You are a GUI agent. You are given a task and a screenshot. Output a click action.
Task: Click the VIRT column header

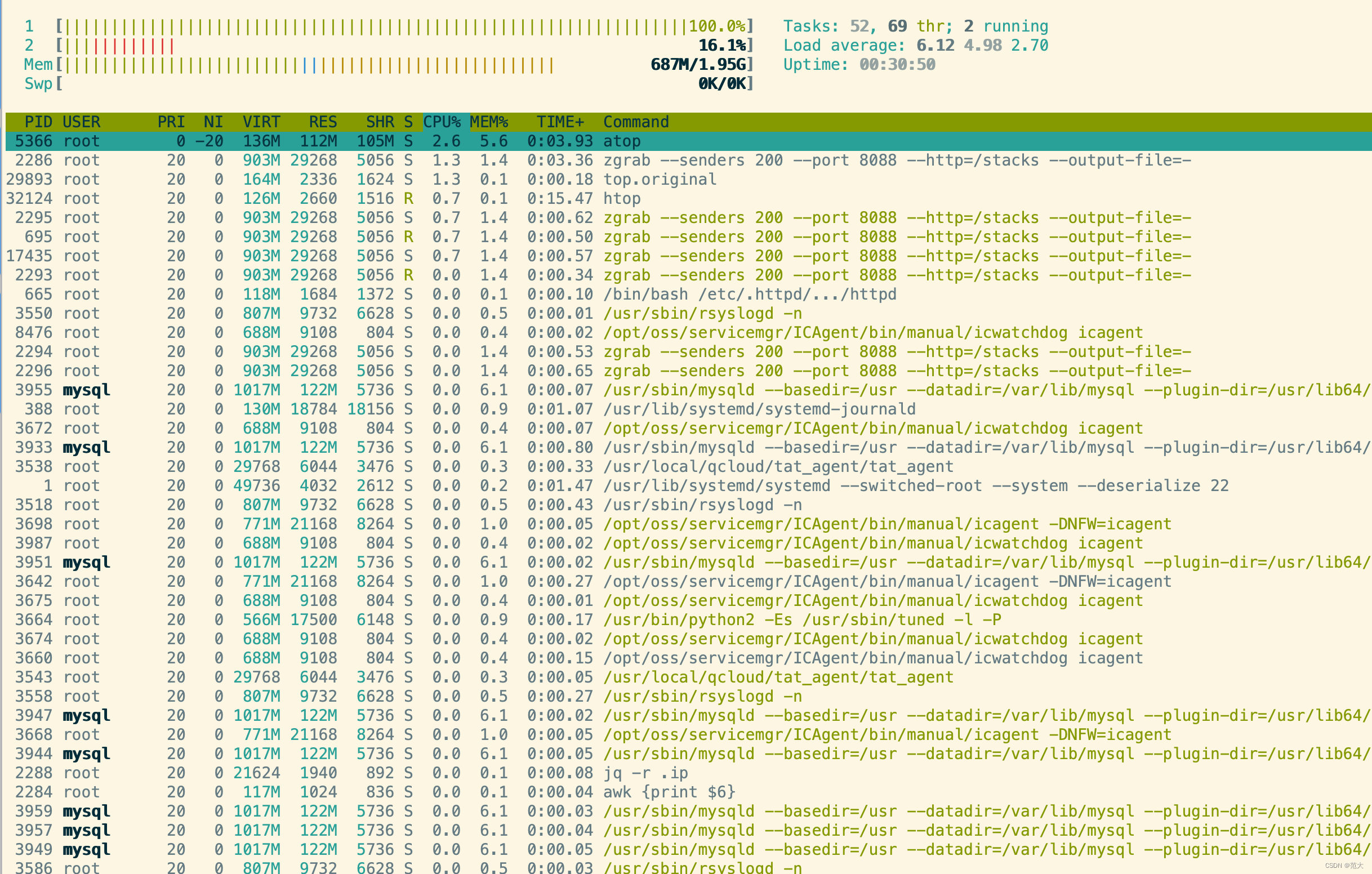click(x=261, y=122)
